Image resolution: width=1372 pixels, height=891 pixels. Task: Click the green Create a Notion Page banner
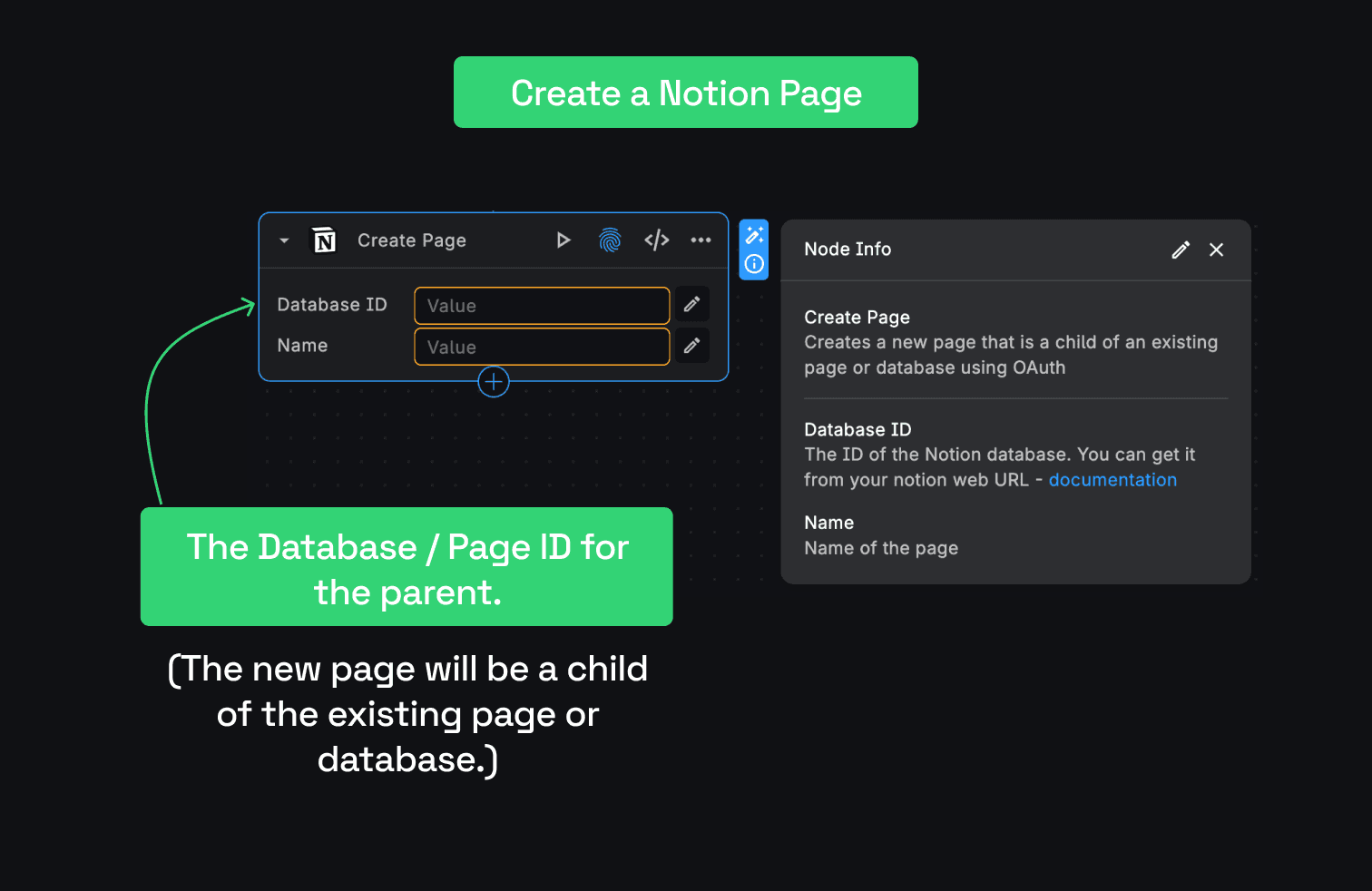tap(685, 92)
